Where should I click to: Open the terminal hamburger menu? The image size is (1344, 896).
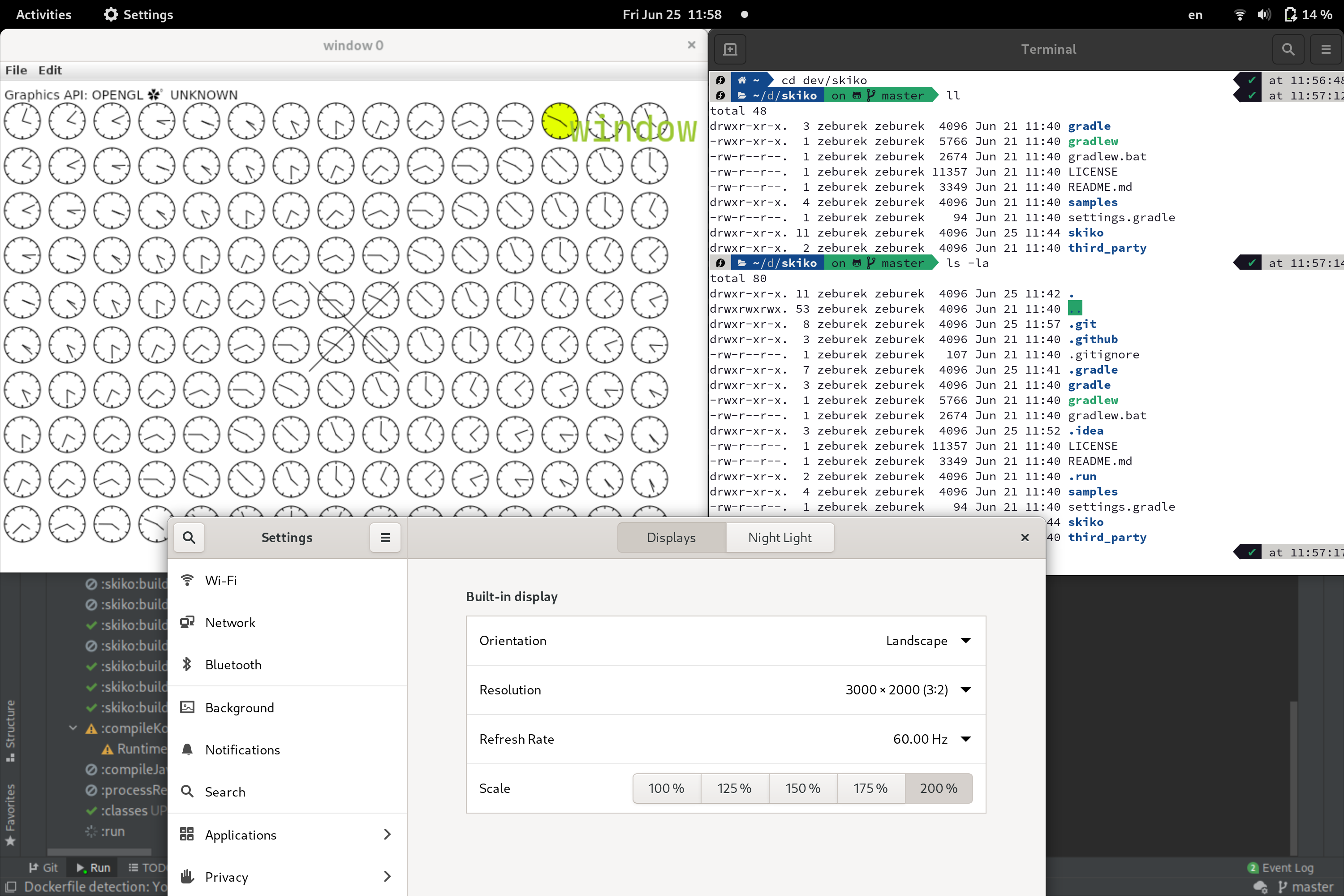coord(1326,49)
